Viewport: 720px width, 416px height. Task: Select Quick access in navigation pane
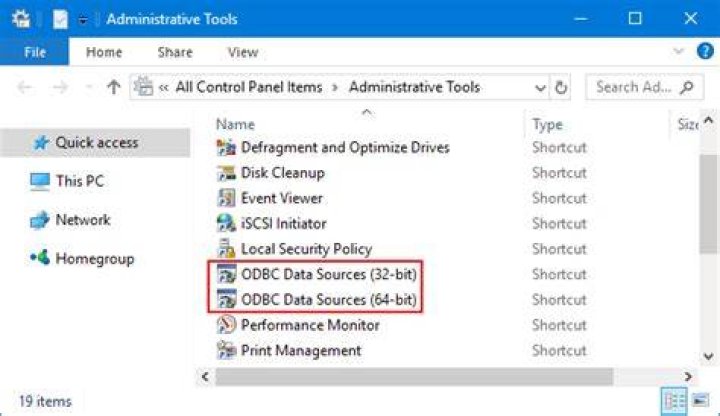(95, 143)
